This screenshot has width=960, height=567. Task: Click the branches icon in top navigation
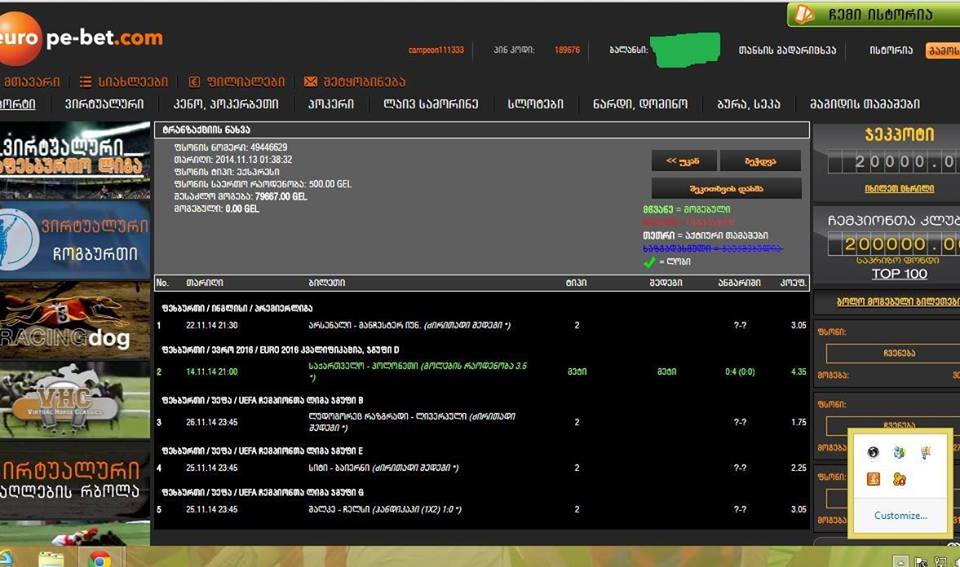coord(195,81)
